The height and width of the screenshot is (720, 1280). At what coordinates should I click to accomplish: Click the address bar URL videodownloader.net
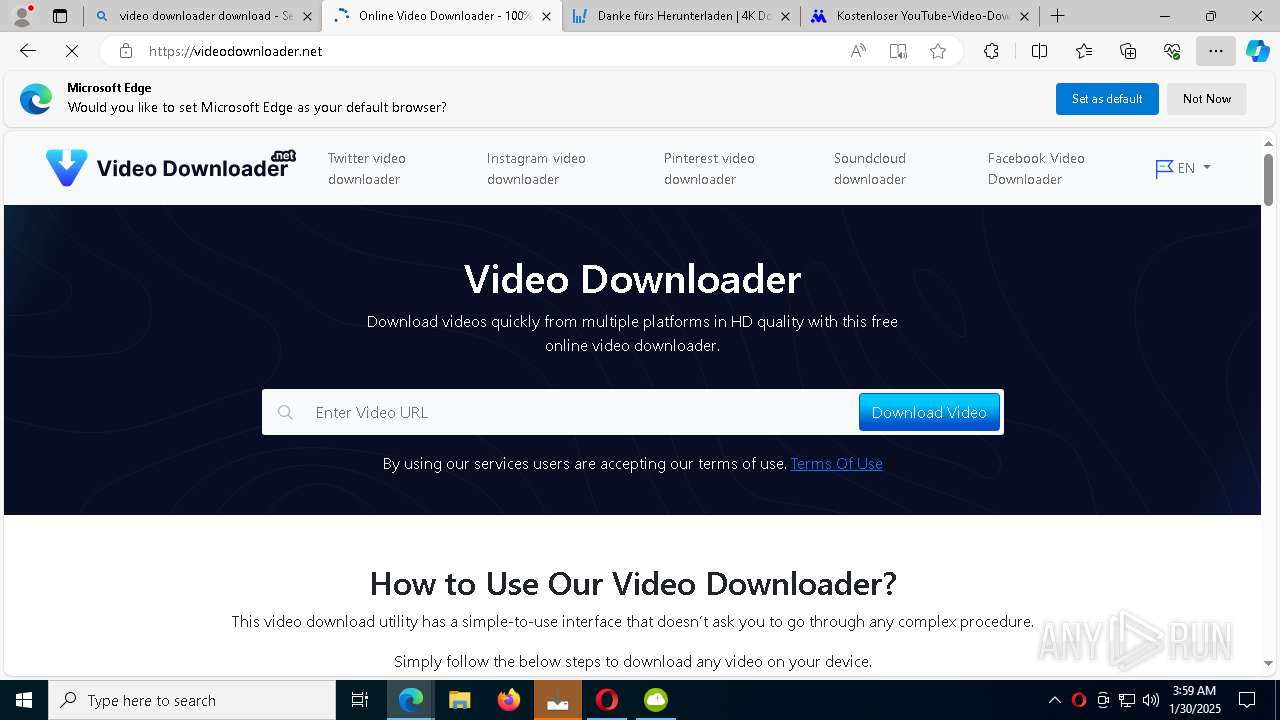tap(236, 51)
